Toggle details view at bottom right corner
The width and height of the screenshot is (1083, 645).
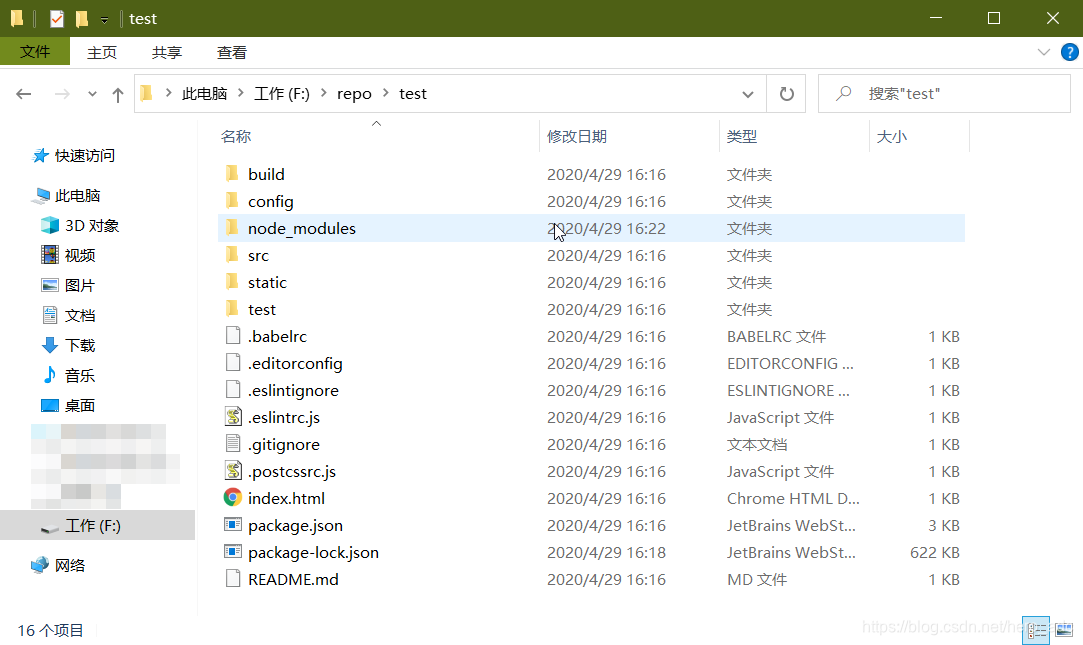(1035, 630)
